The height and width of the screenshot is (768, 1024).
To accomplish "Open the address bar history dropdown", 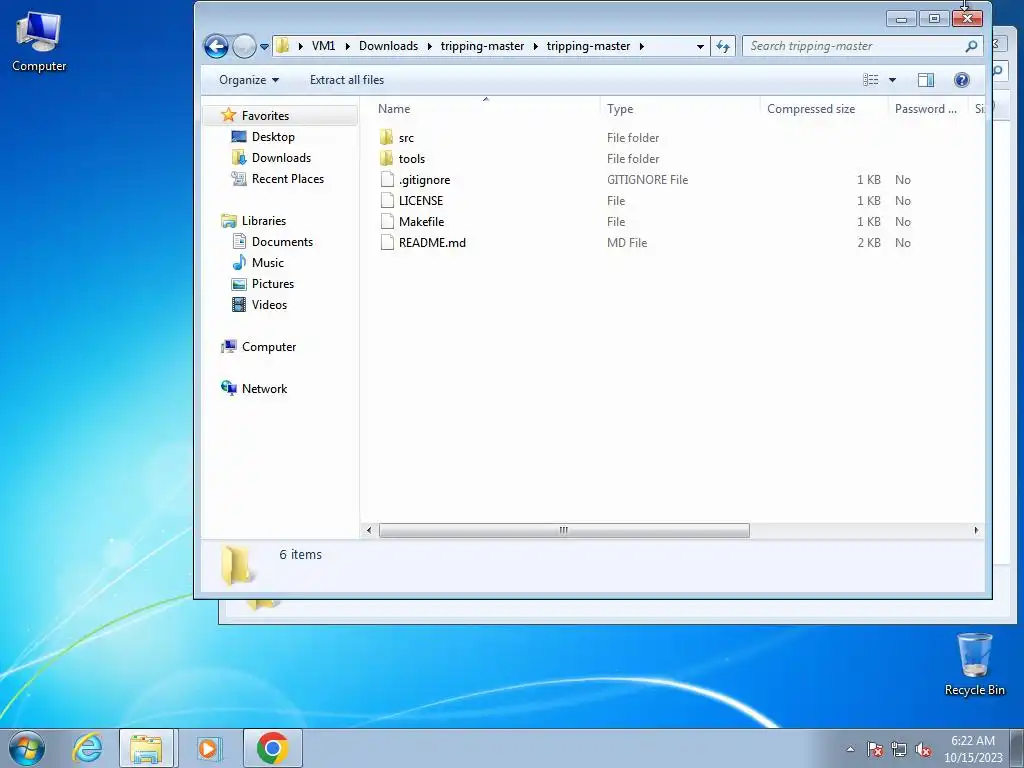I will coord(700,46).
